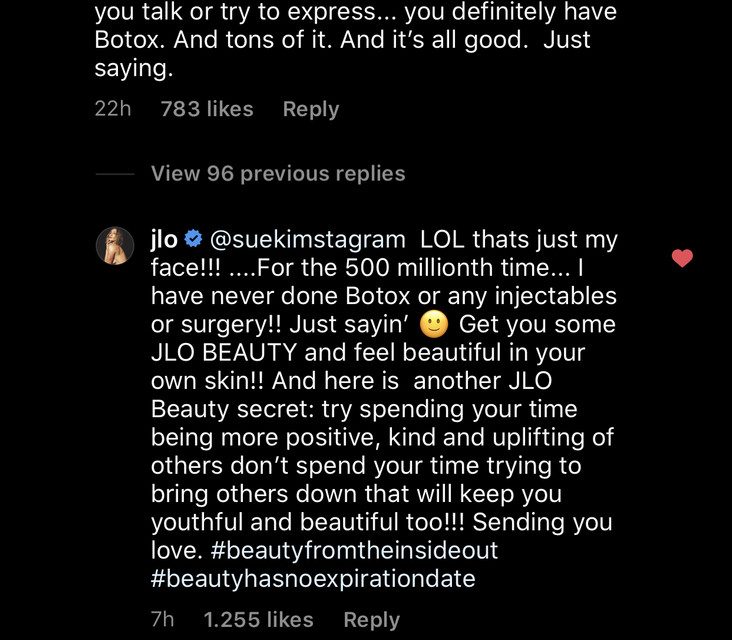
Task: Click "LOL thats just my face!!!" text
Action: (518, 241)
